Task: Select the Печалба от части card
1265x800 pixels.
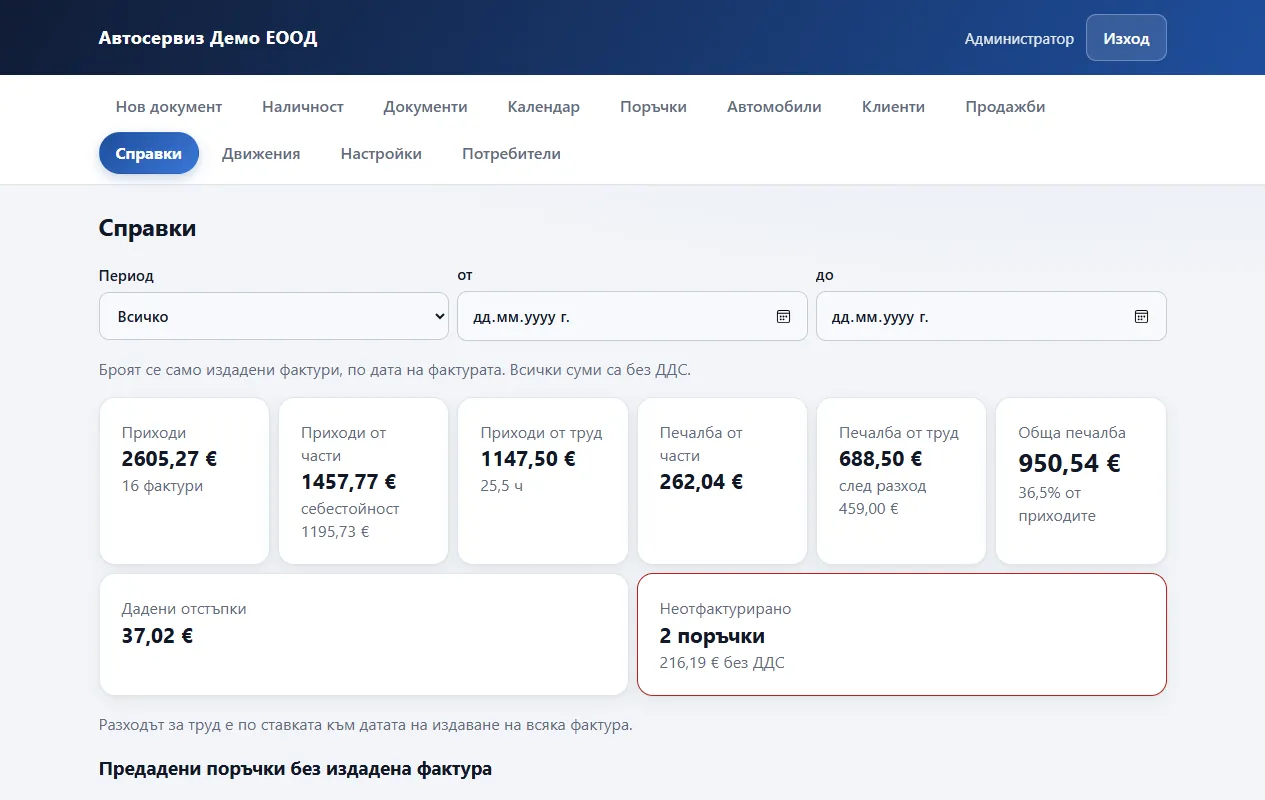Action: [722, 481]
